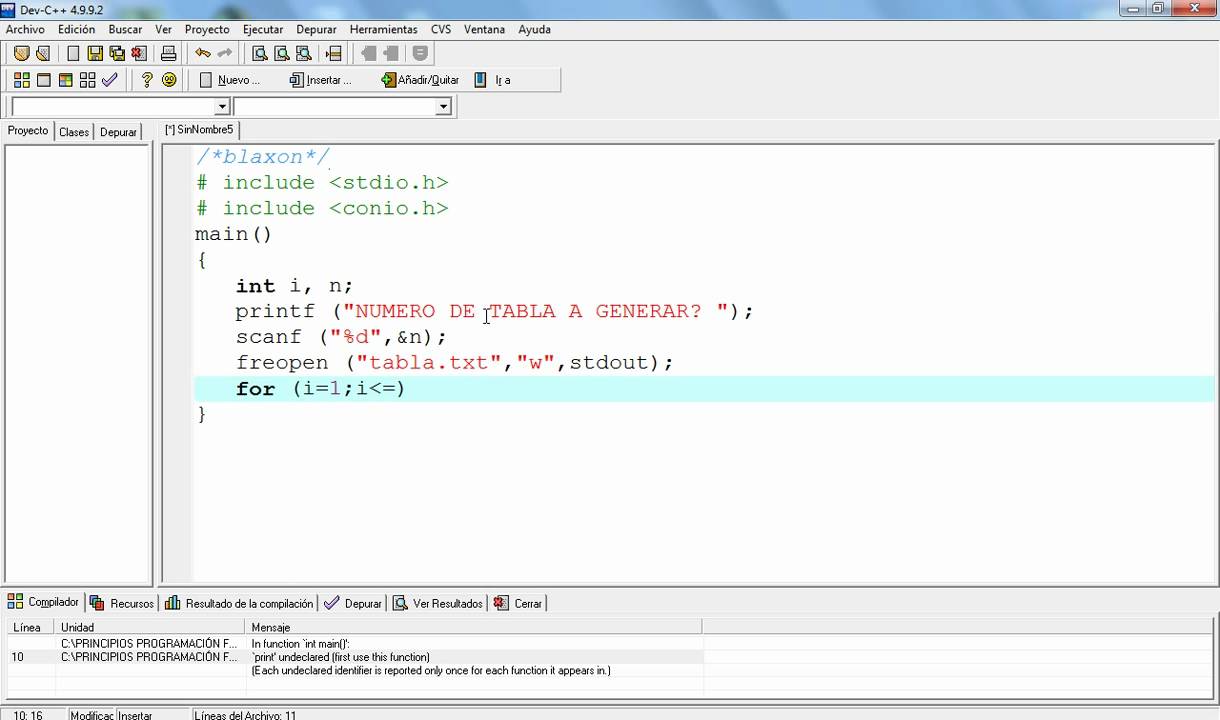Open the Resultado de la compilación tab
The height and width of the screenshot is (720, 1220).
click(x=239, y=603)
